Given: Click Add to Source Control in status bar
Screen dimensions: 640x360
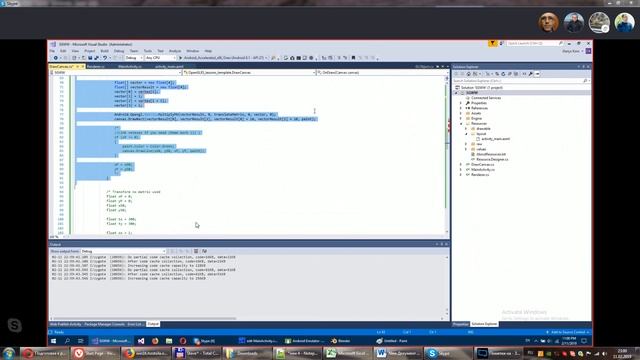Looking at the screenshot, I should coord(568,332).
